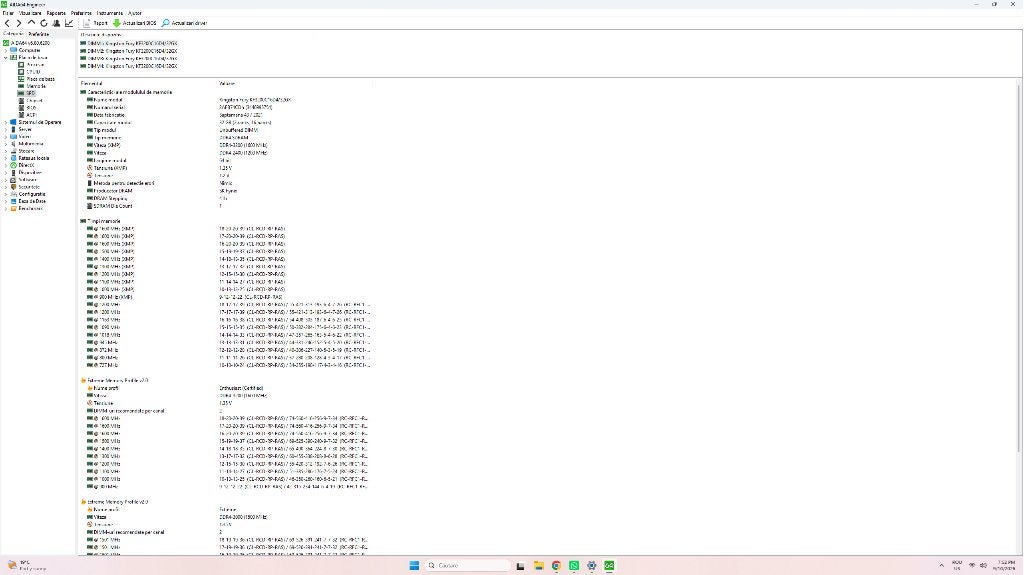Viewport: 1024px width, 575px height.
Task: Expand the Reteaua locala tree node
Action: pyautogui.click(x=6, y=158)
